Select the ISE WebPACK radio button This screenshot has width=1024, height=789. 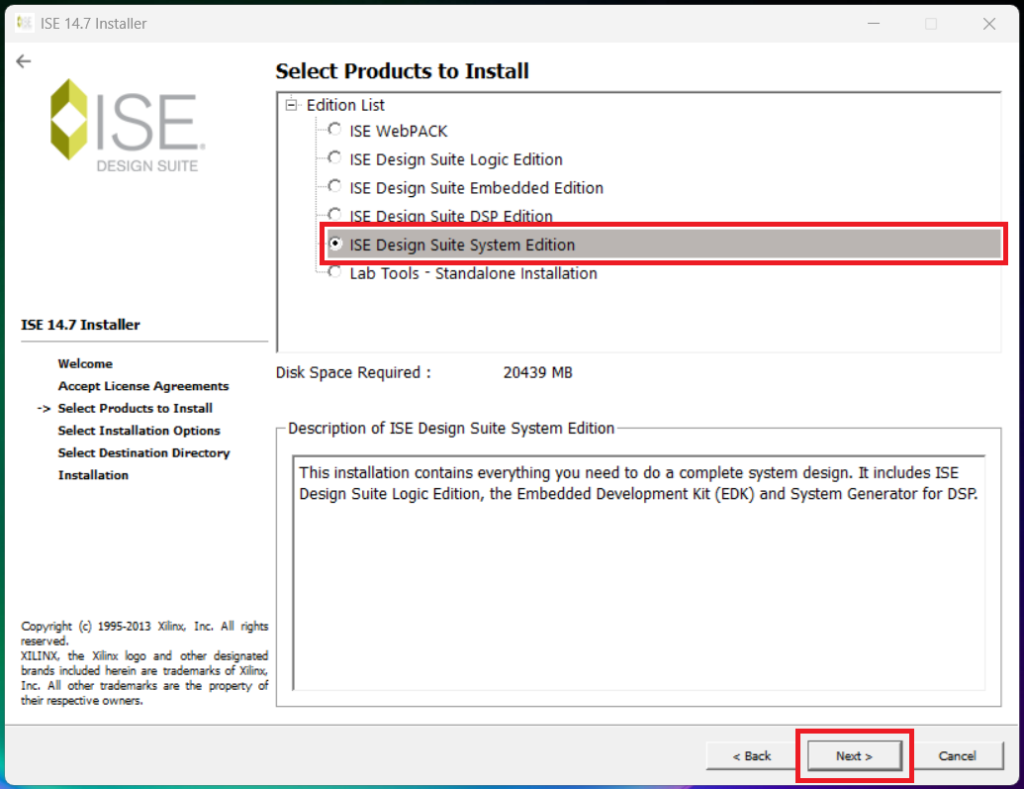pos(334,129)
